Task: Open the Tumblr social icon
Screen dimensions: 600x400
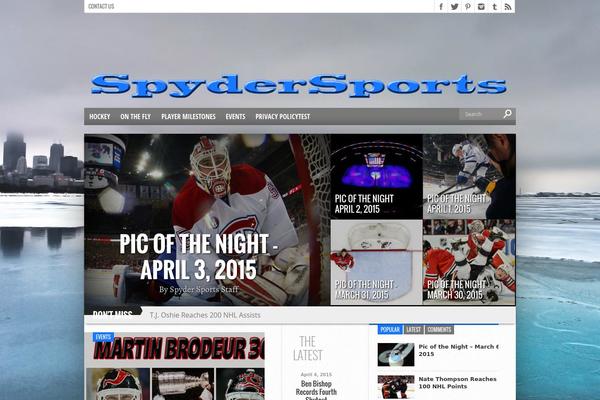Action: [494, 7]
